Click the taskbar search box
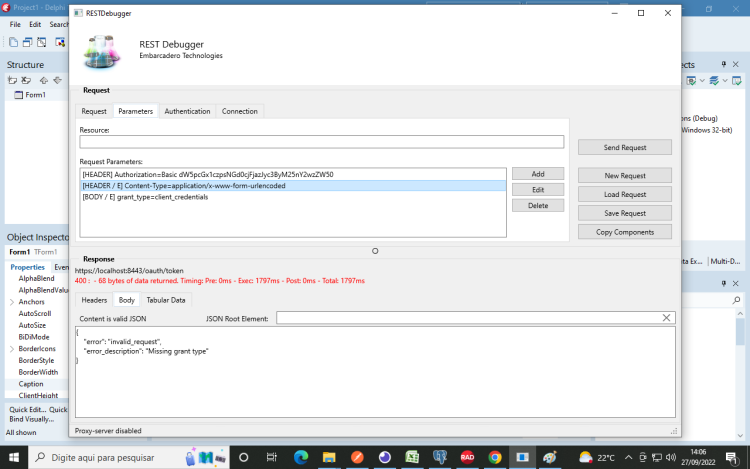The image size is (750, 469). click(x=129, y=458)
